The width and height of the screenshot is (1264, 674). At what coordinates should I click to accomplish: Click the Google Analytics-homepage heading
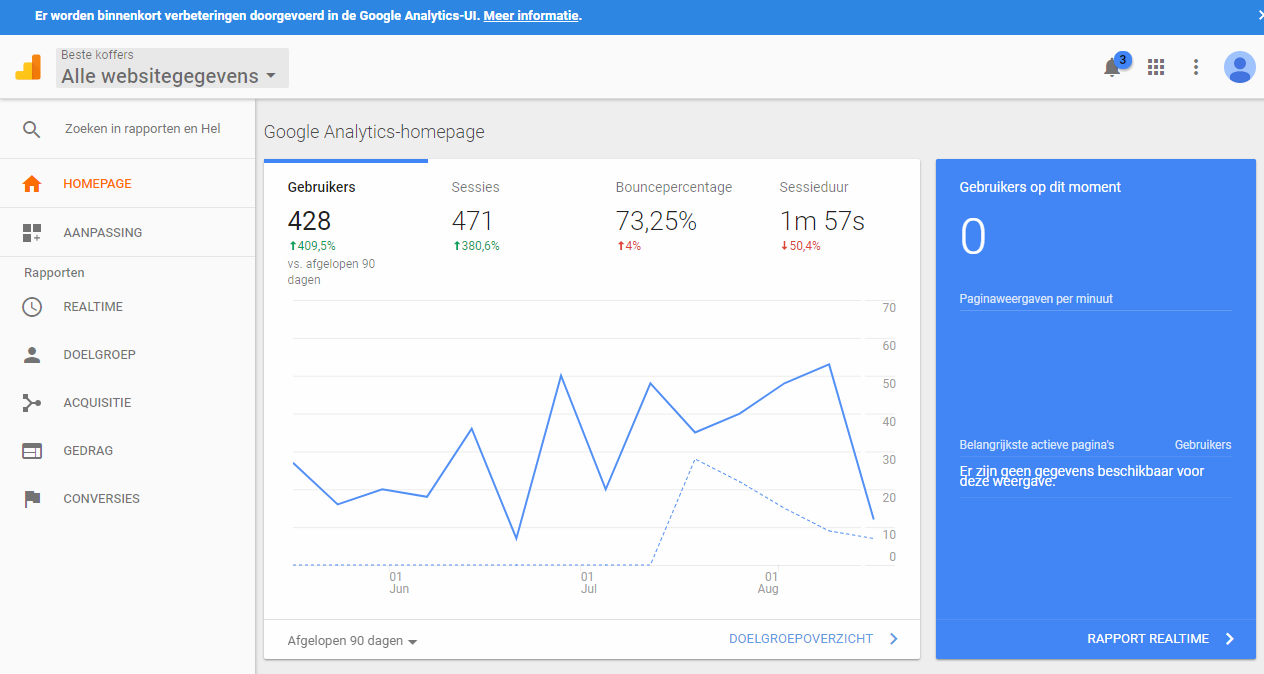[374, 132]
